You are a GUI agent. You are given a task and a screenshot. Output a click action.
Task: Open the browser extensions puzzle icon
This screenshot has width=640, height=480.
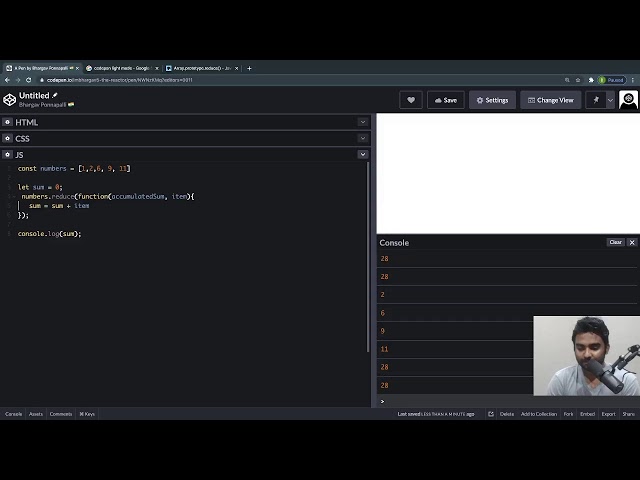click(591, 80)
